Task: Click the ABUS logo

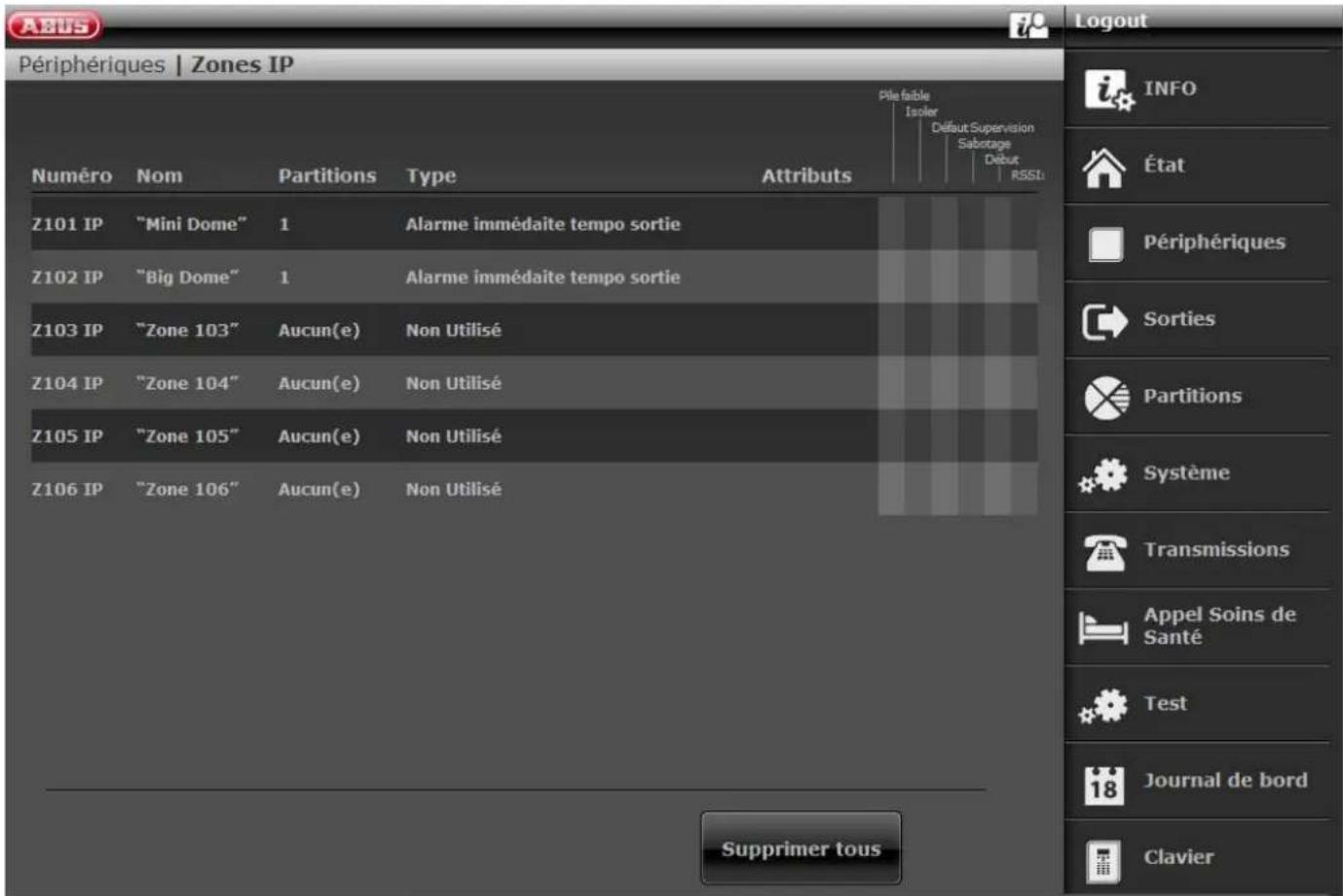Action: tap(55, 25)
